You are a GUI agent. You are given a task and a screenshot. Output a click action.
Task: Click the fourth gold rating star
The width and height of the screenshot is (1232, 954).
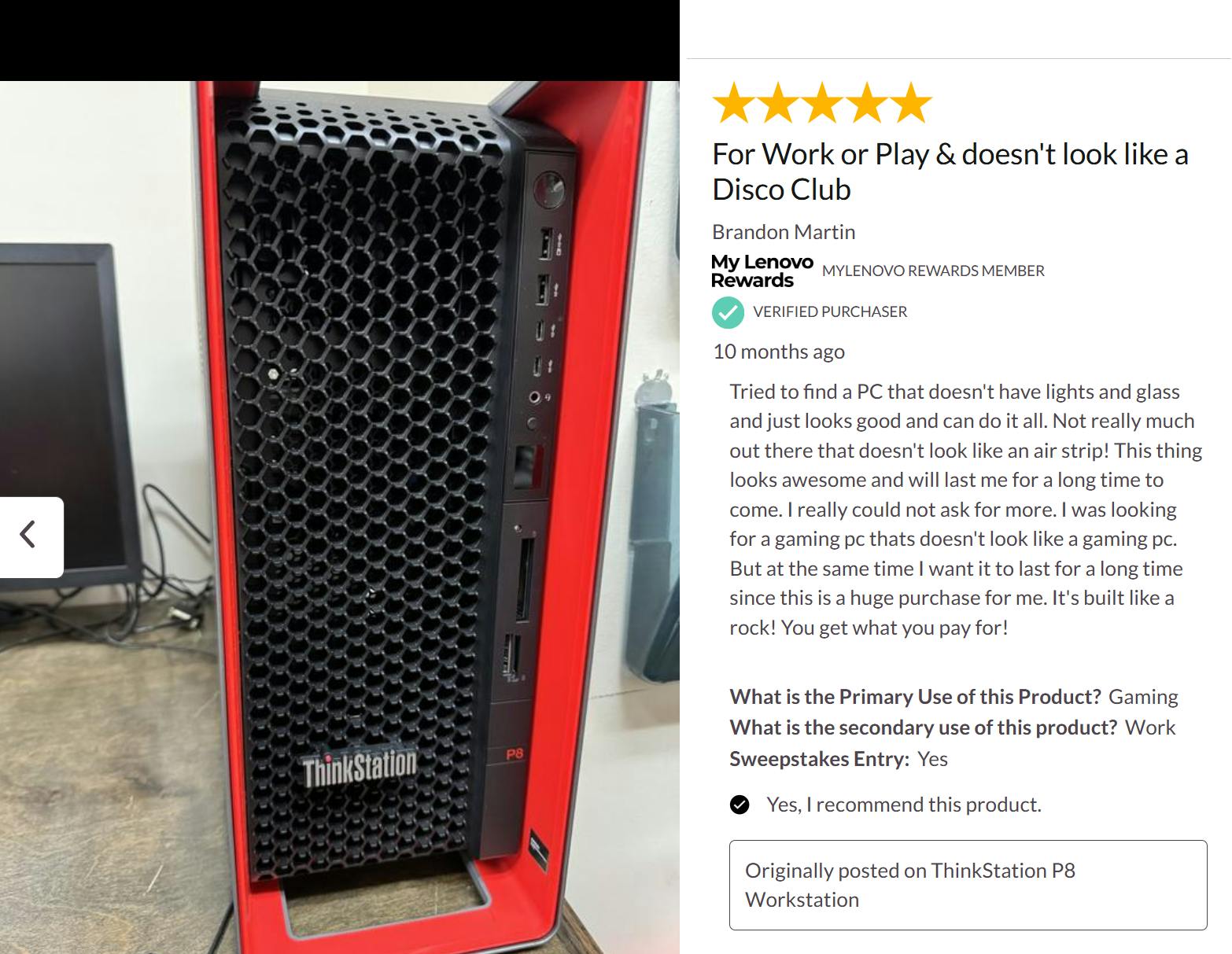867,103
